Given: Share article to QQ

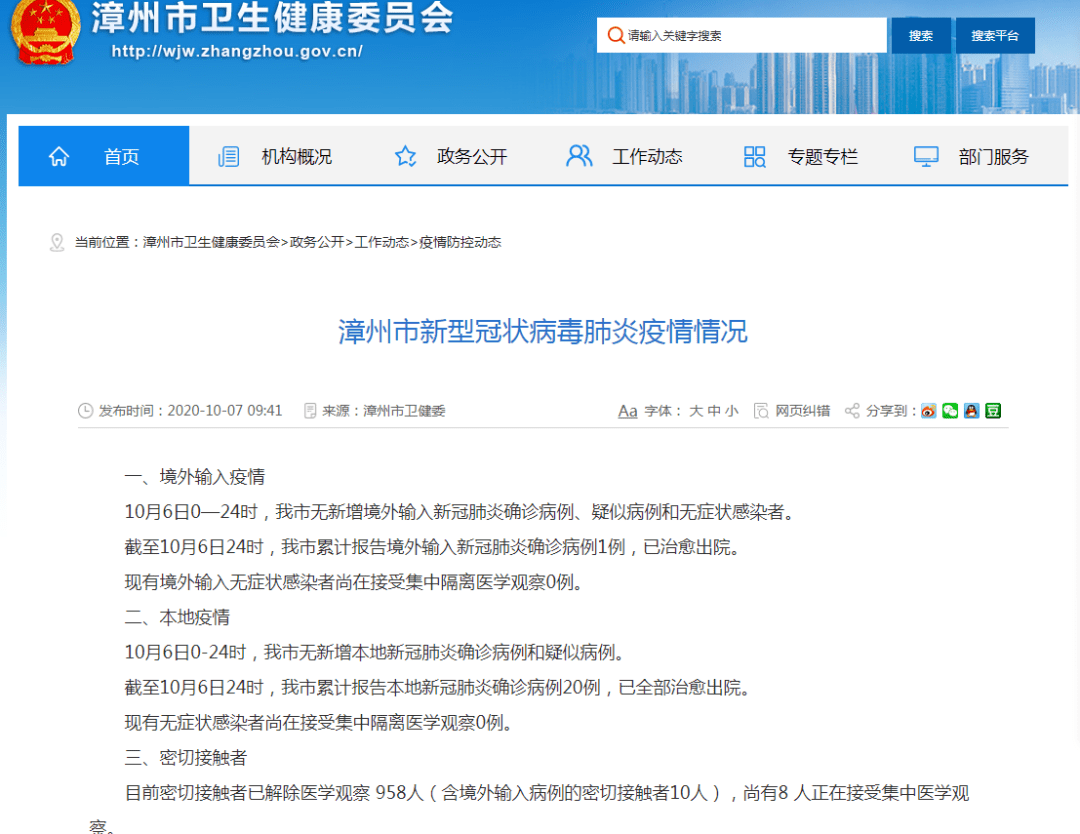Looking at the screenshot, I should [971, 410].
